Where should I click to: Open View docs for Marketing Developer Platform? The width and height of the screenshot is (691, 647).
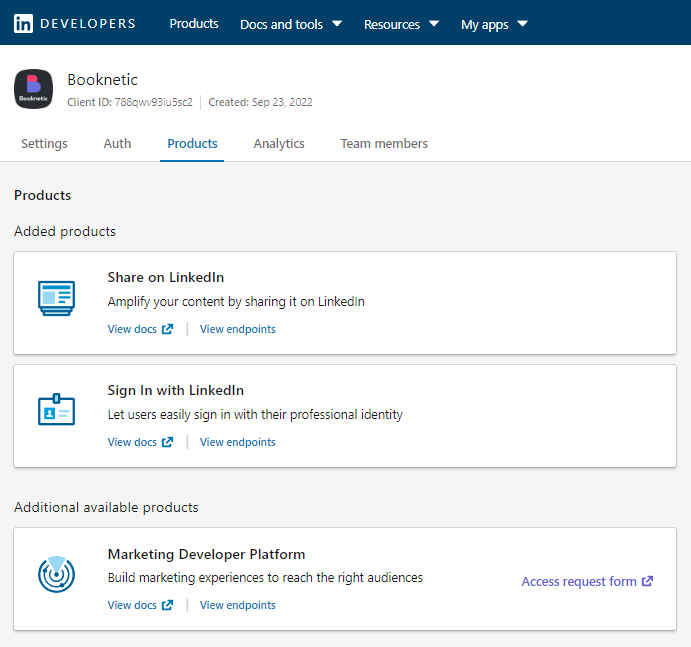pyautogui.click(x=141, y=605)
